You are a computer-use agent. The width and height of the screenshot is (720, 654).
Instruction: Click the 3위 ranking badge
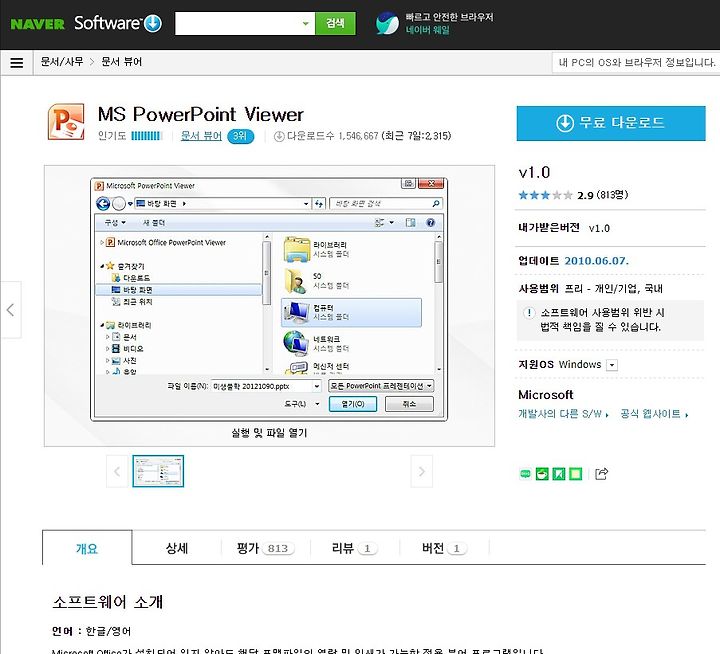coord(240,136)
